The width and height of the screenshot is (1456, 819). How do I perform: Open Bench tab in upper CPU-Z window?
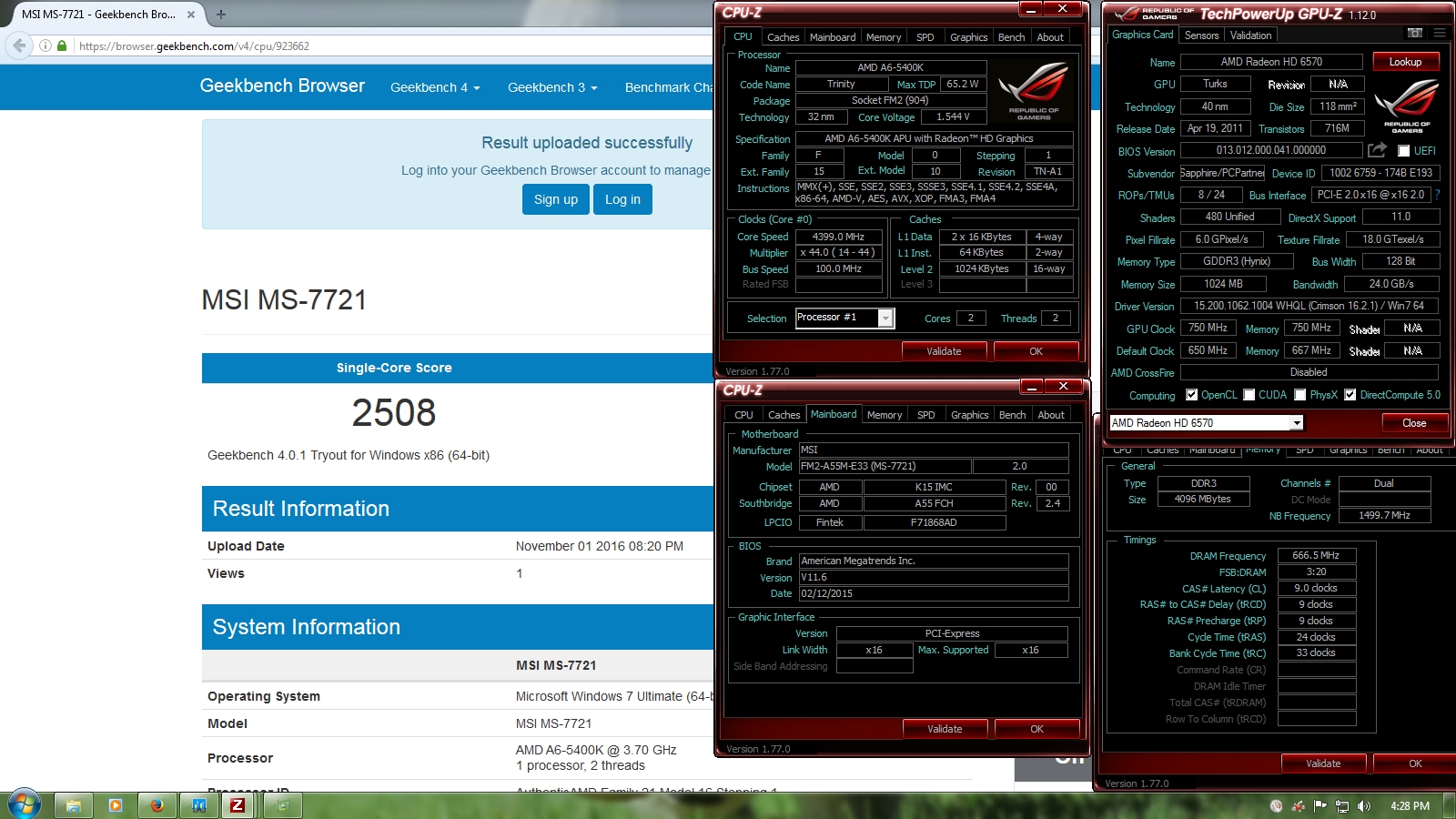pyautogui.click(x=1012, y=37)
